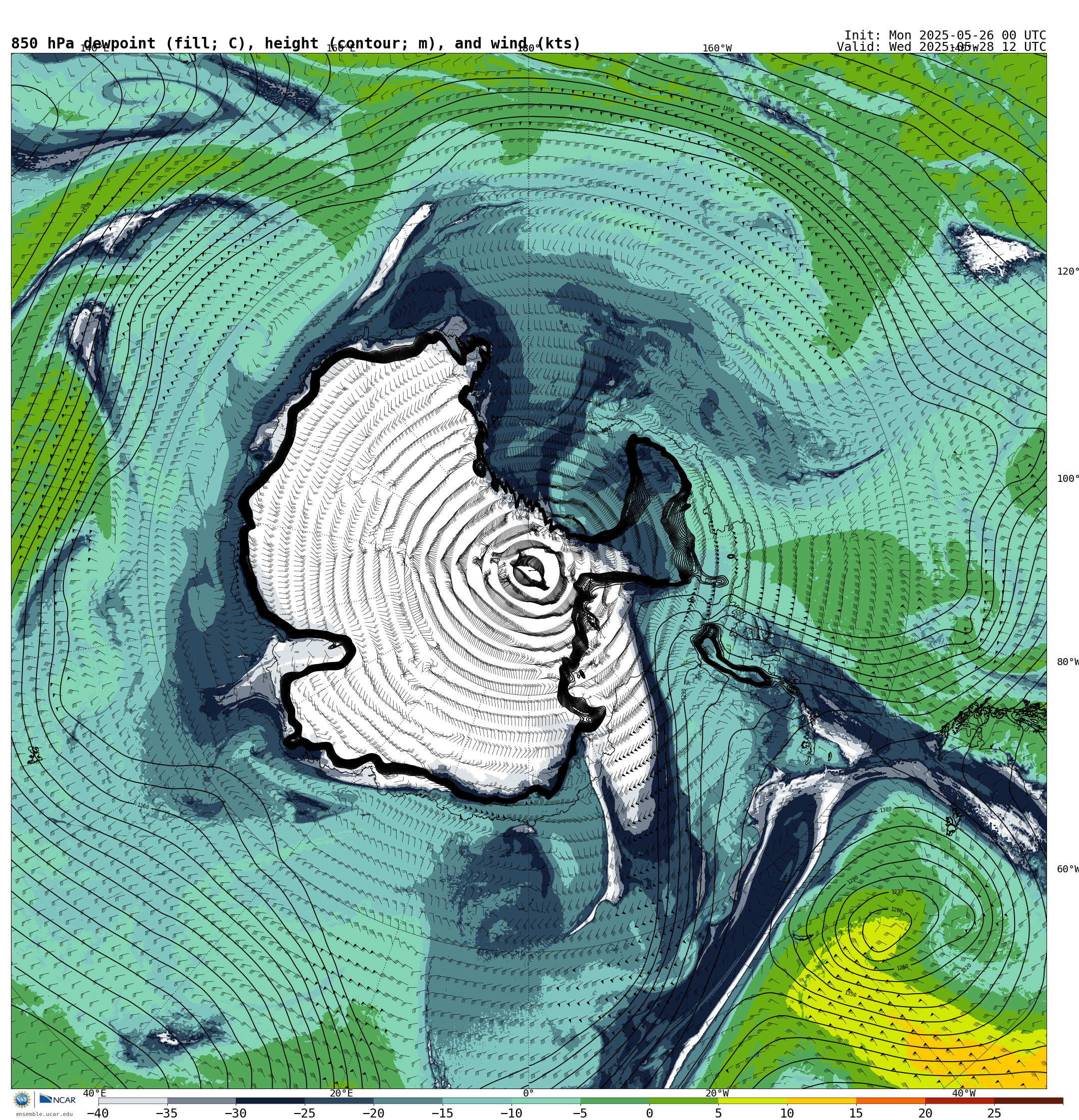Click the 0° longitude label at the bottom
Viewport: 1079px width, 1120px height.
[x=529, y=1093]
